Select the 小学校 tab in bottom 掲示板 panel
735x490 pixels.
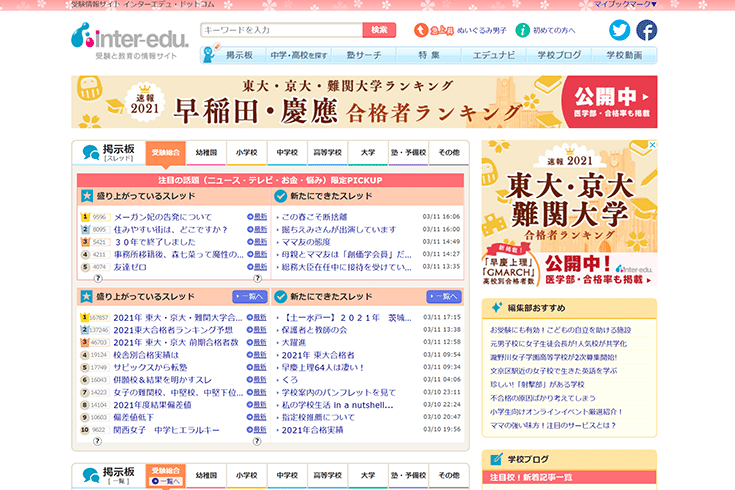pyautogui.click(x=247, y=475)
